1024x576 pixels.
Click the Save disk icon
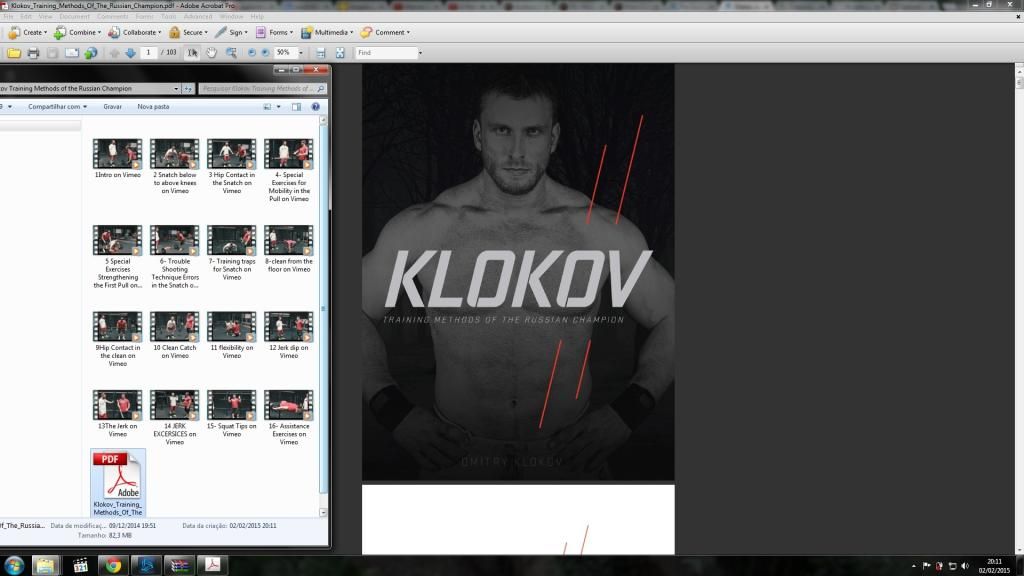tap(52, 53)
